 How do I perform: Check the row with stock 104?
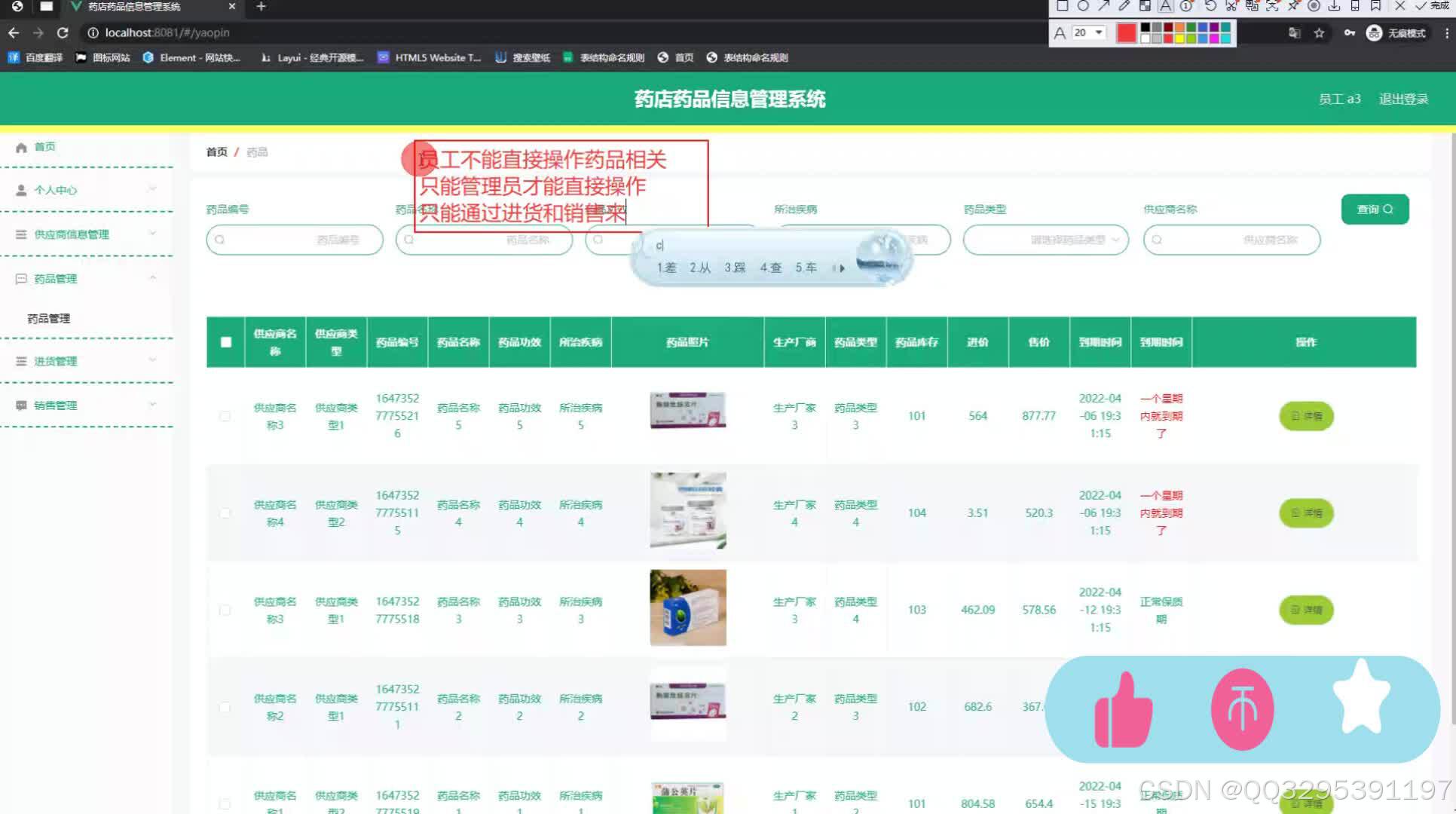tap(225, 513)
